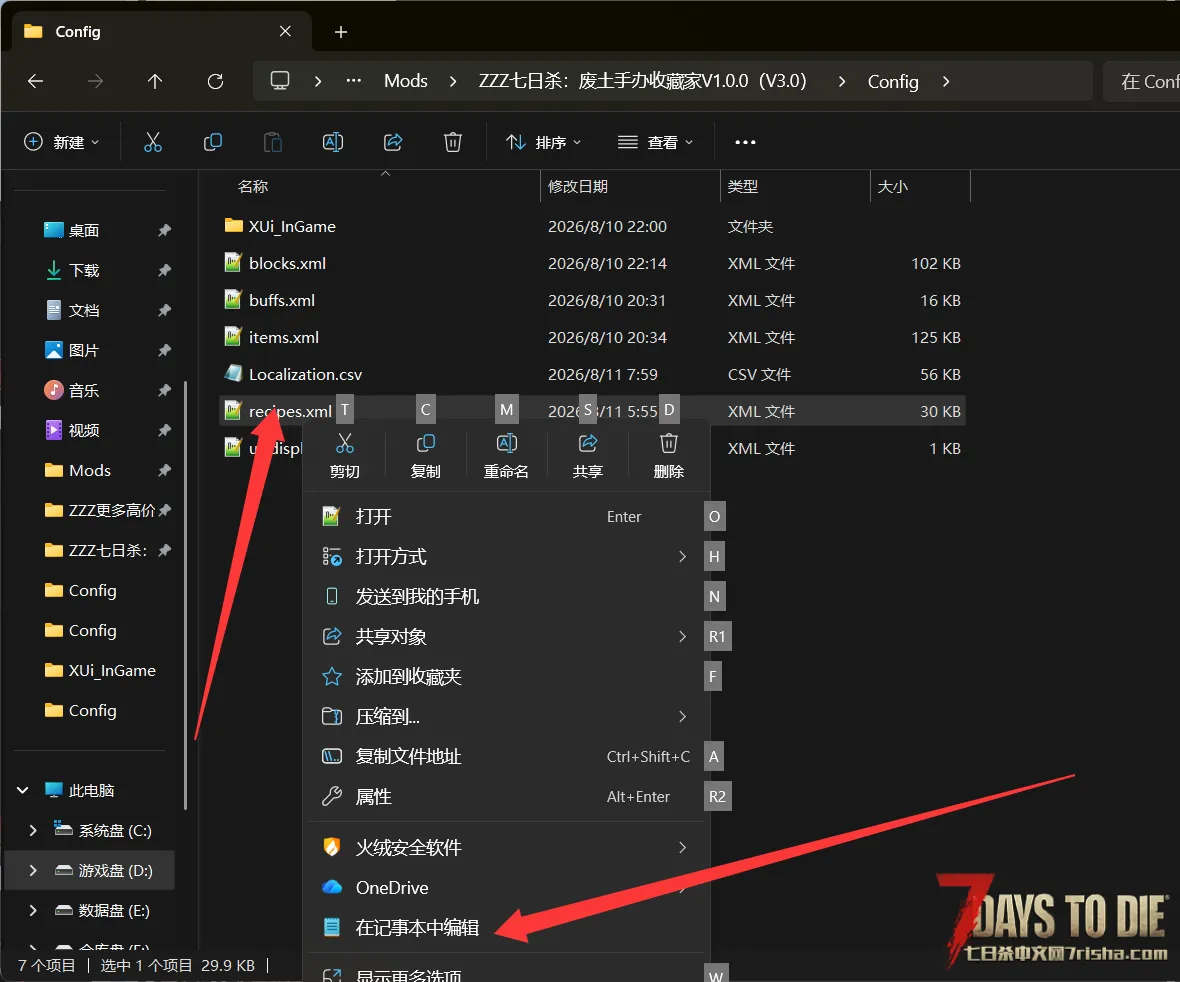1180x982 pixels.
Task: Sort by the 修改日期 column header
Action: coord(578,186)
